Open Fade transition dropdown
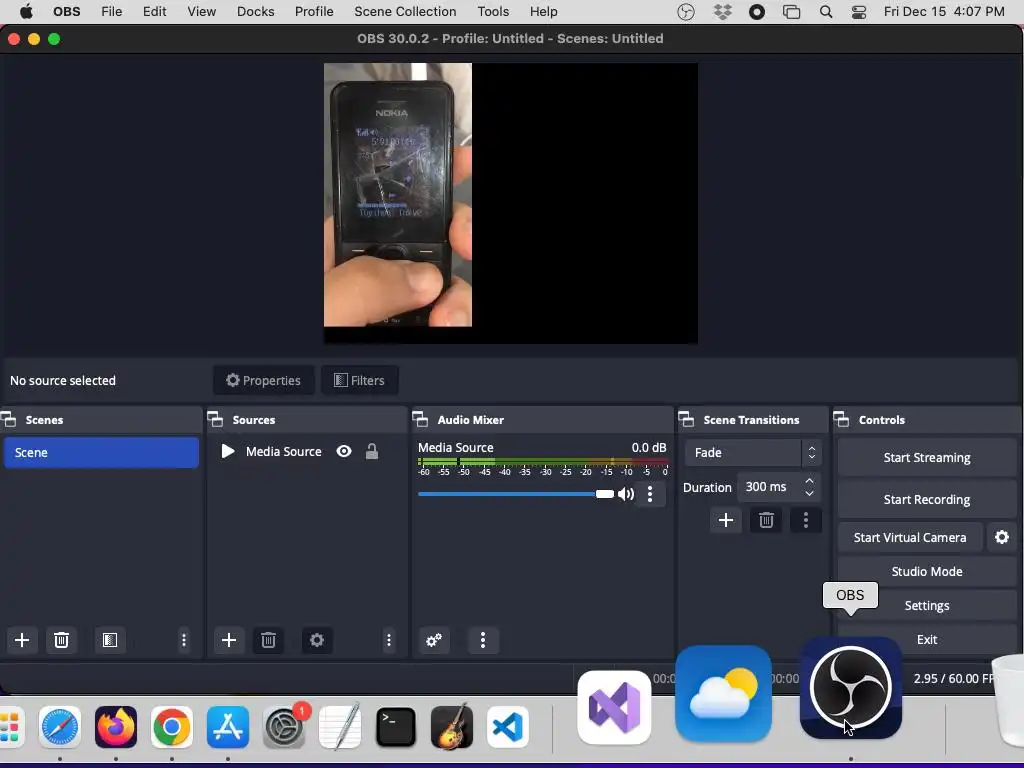The width and height of the screenshot is (1024, 768). [752, 453]
